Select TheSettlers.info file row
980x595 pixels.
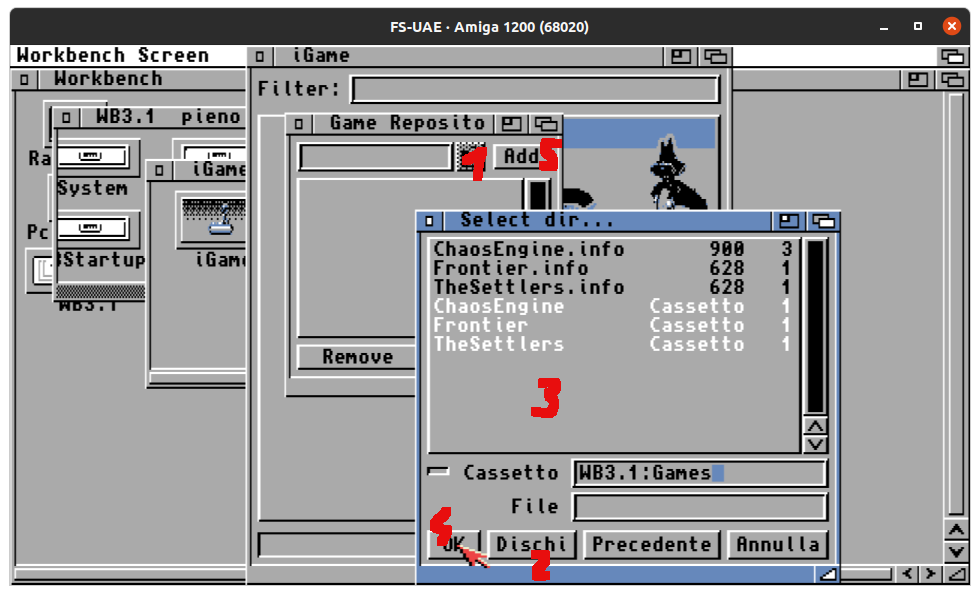(x=612, y=287)
